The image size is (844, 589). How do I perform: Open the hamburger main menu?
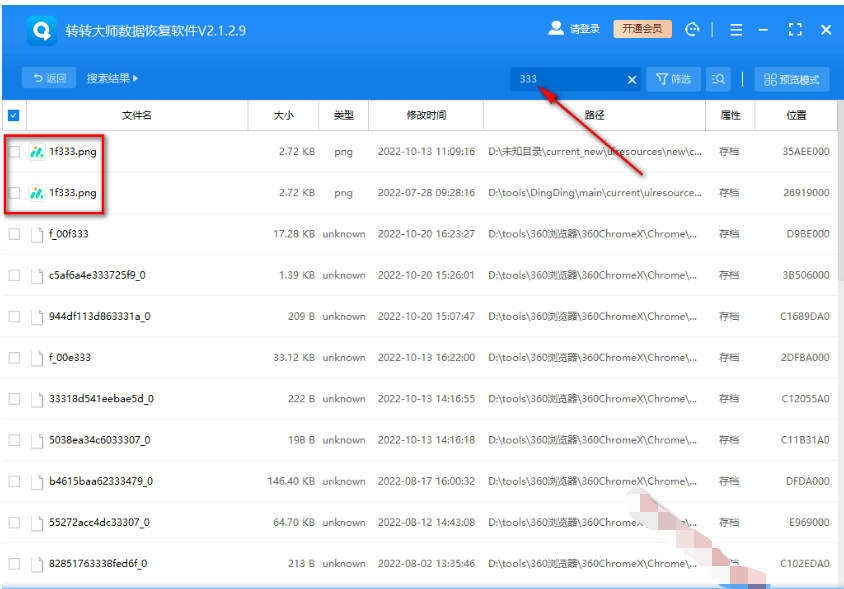pyautogui.click(x=736, y=30)
